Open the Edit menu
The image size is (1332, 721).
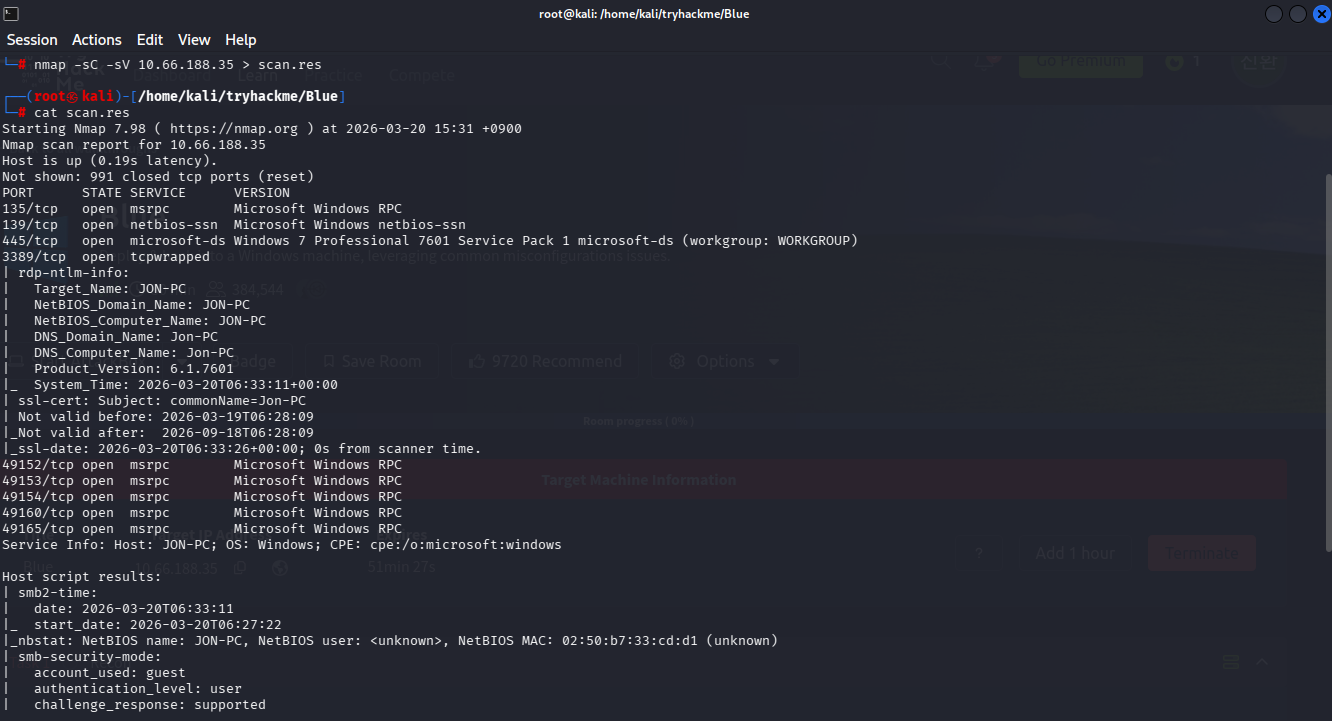tap(150, 40)
